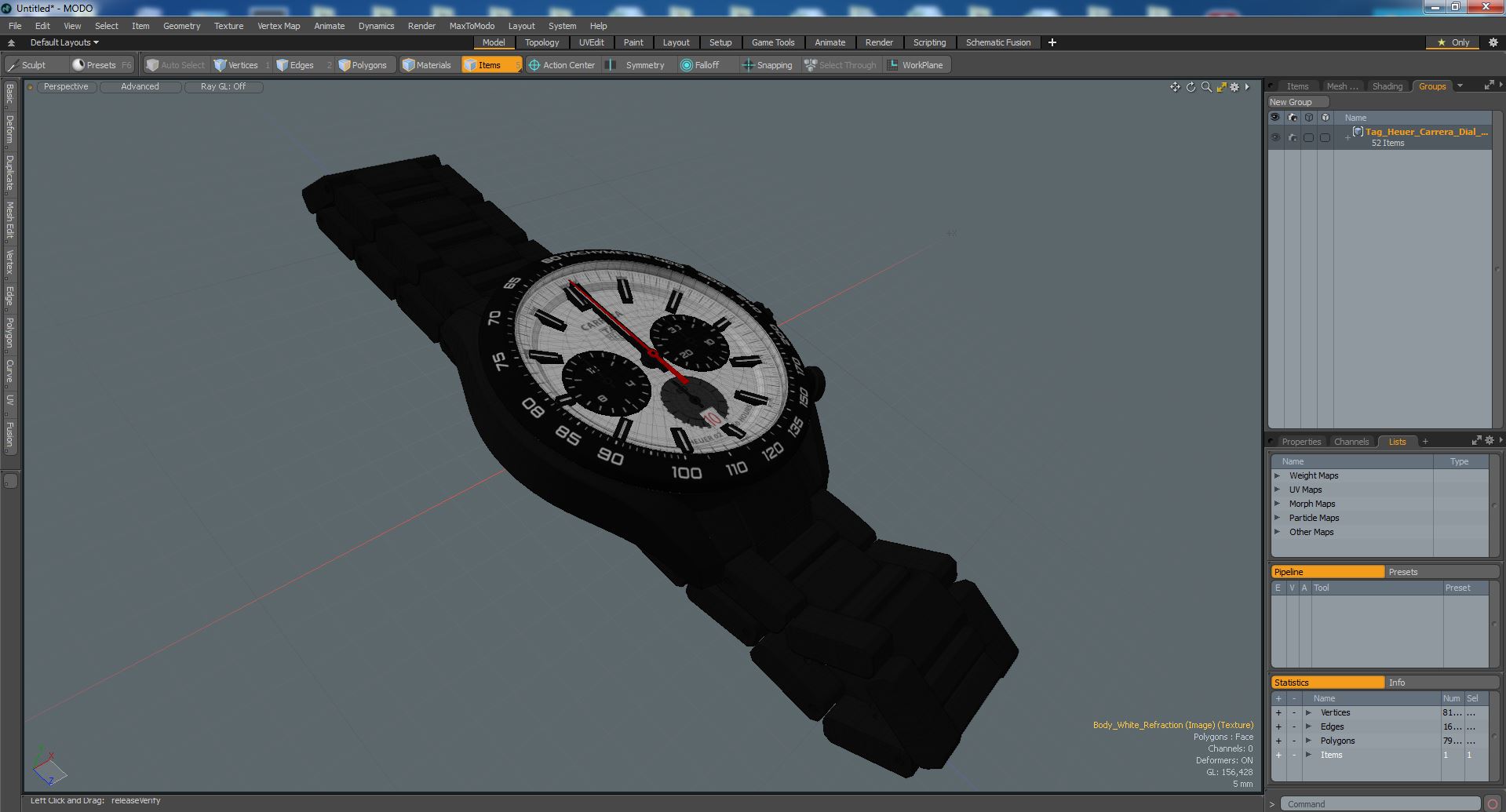Maximize viewport with the yellow arrows icon
1506x812 pixels.
pos(1221,87)
